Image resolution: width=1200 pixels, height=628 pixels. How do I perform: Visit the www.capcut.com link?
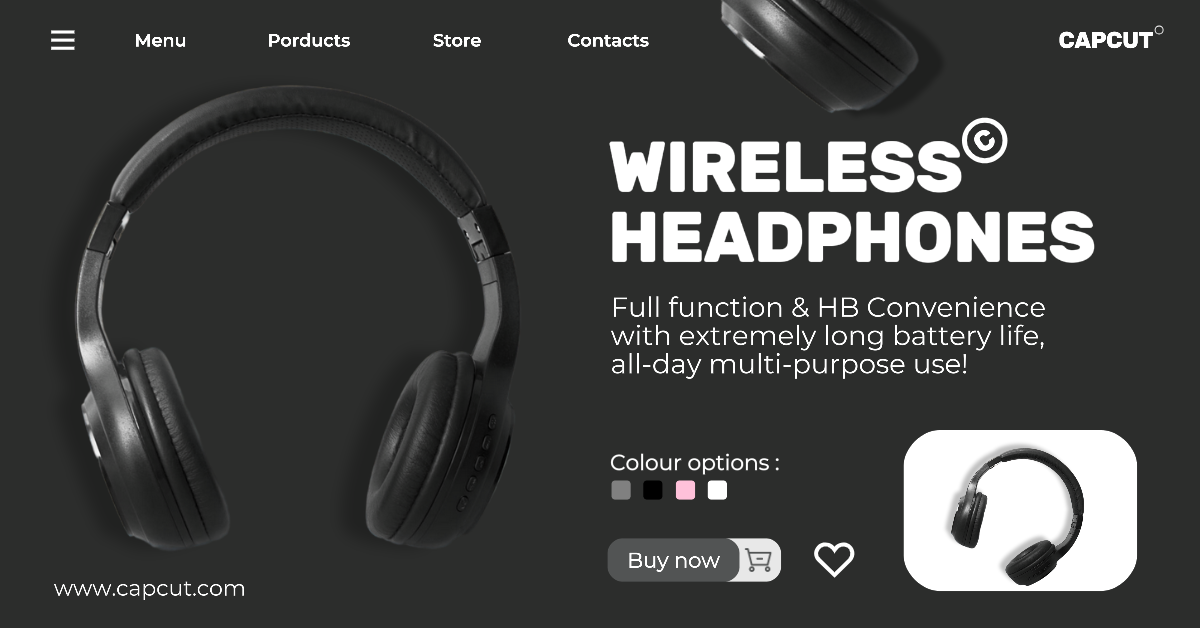pyautogui.click(x=149, y=589)
